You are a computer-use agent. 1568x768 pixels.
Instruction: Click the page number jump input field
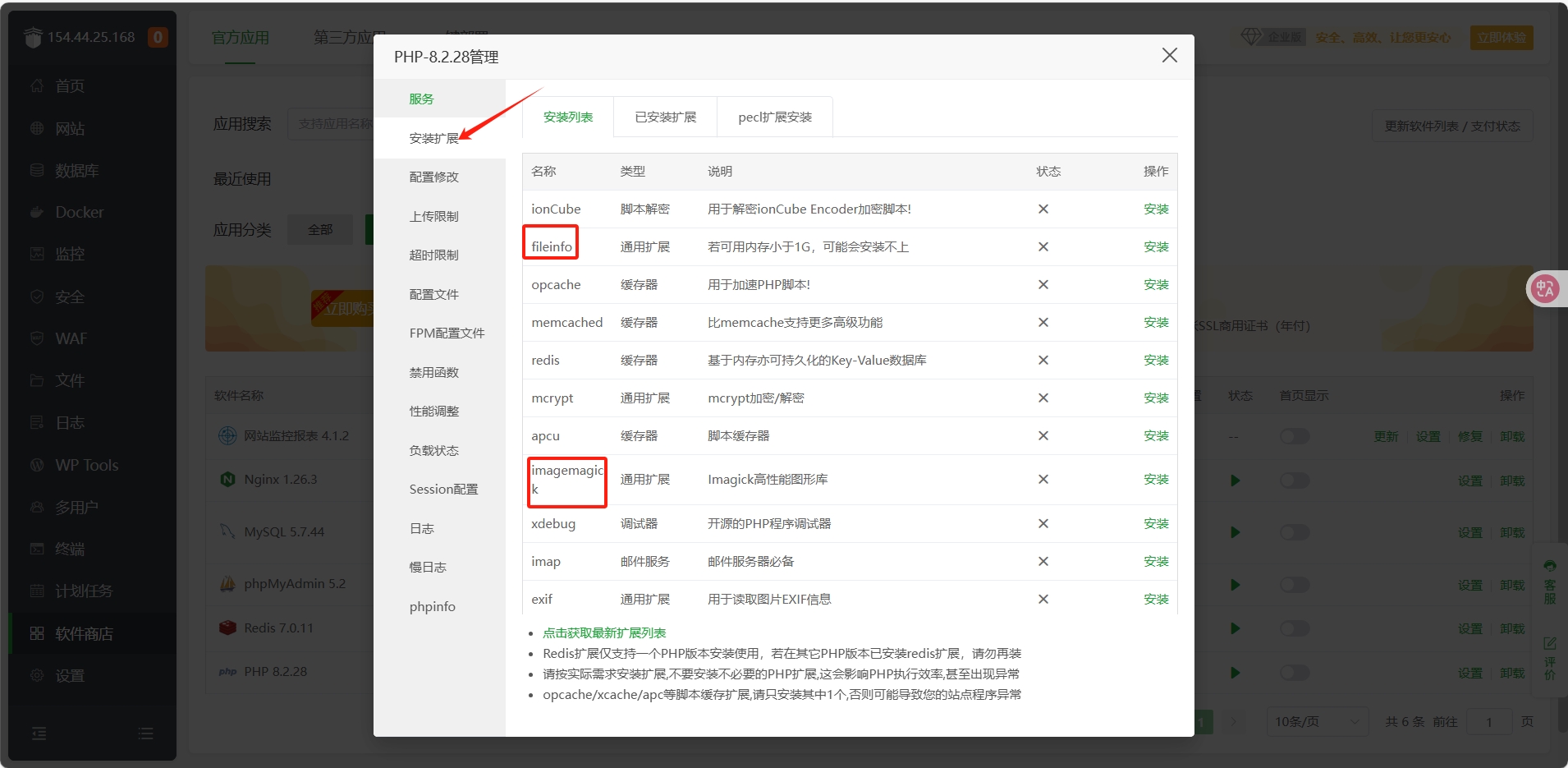(x=1488, y=721)
